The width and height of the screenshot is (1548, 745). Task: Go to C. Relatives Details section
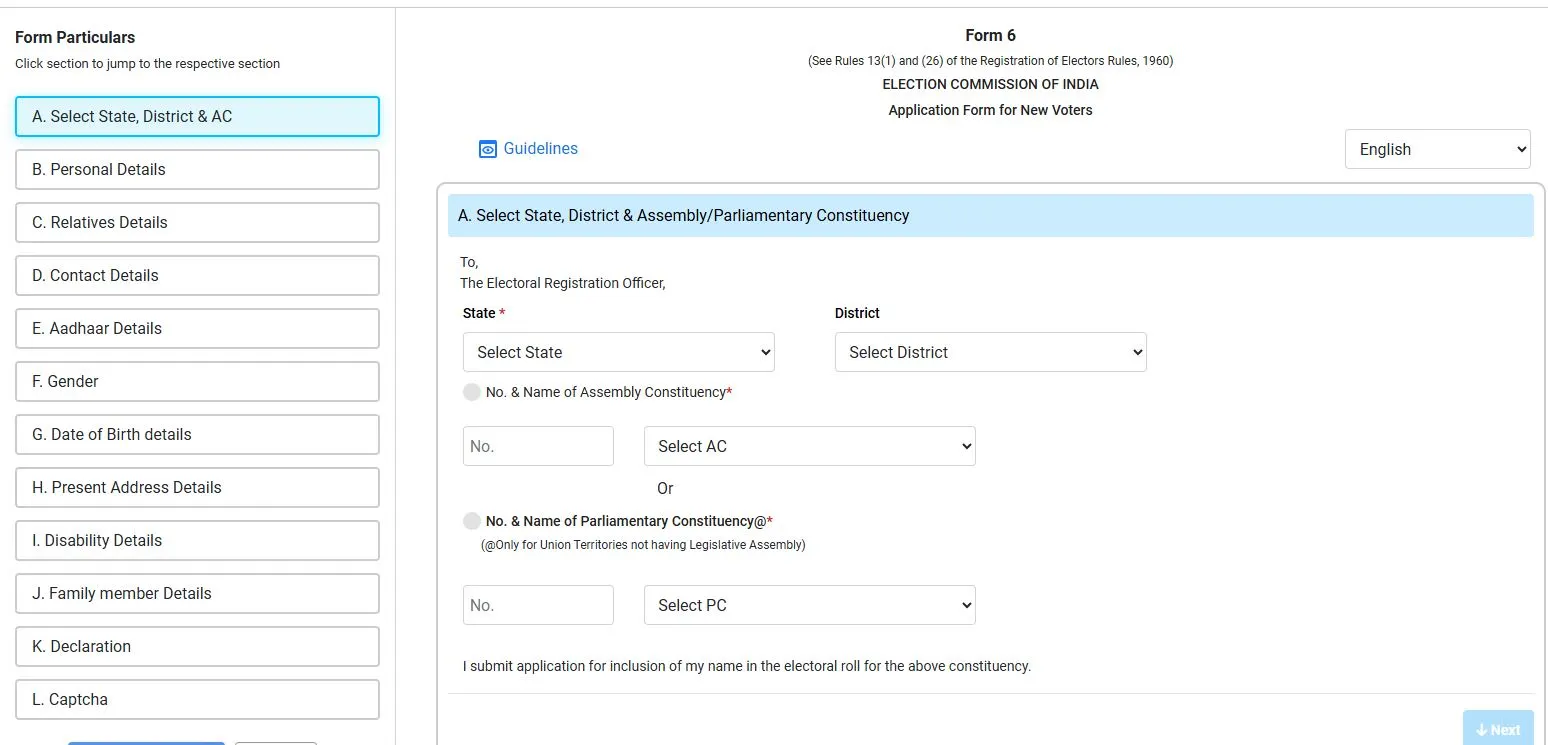197,222
